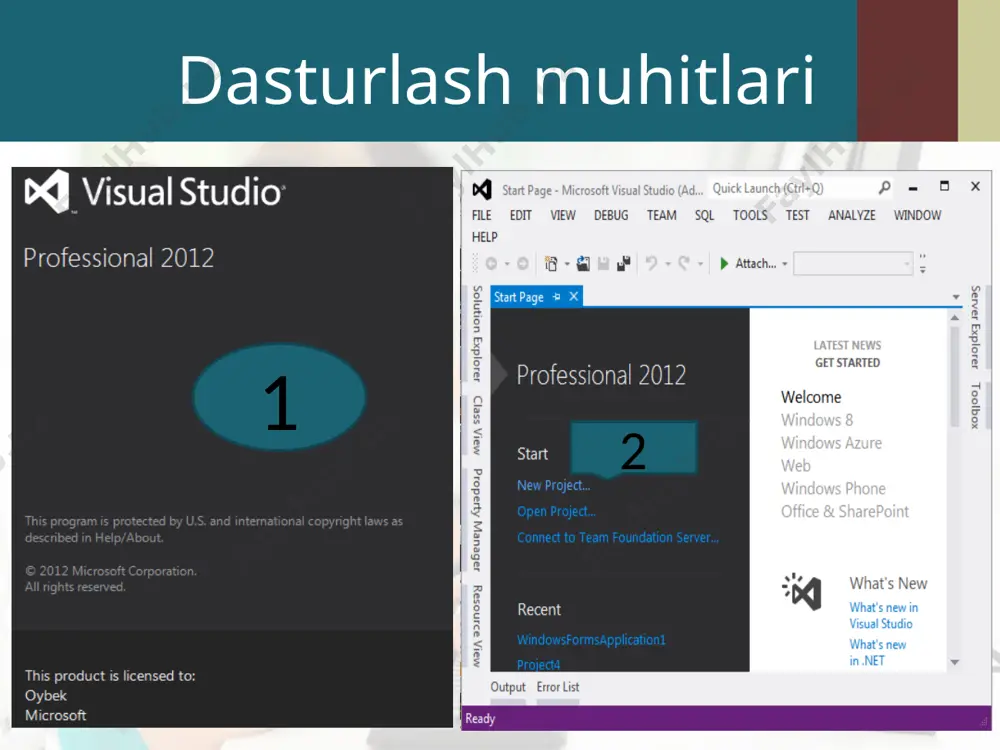Open the Toolbox side tab
The height and width of the screenshot is (750, 1000).
point(975,406)
